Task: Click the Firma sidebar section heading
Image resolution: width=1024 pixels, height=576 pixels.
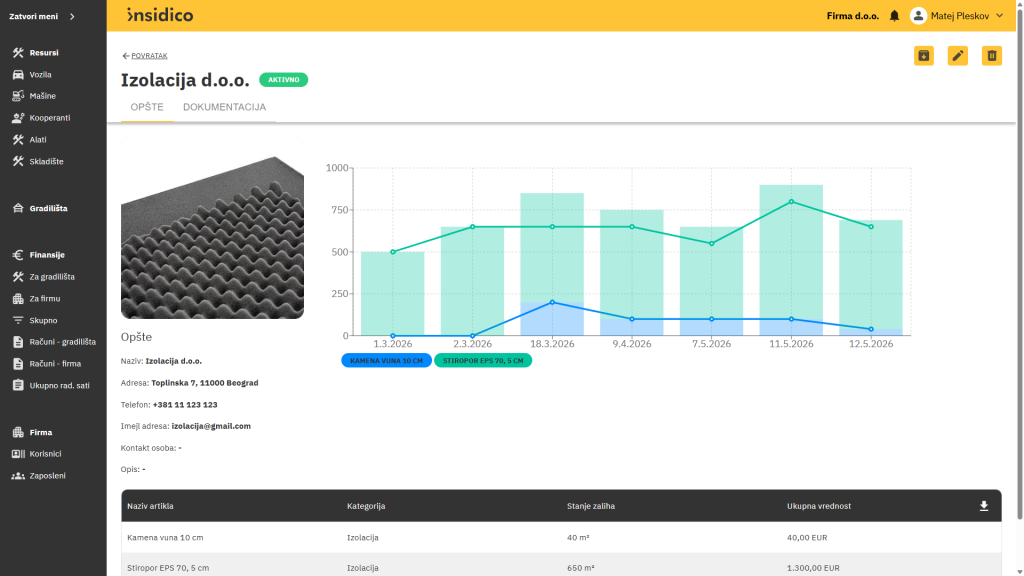Action: click(40, 432)
